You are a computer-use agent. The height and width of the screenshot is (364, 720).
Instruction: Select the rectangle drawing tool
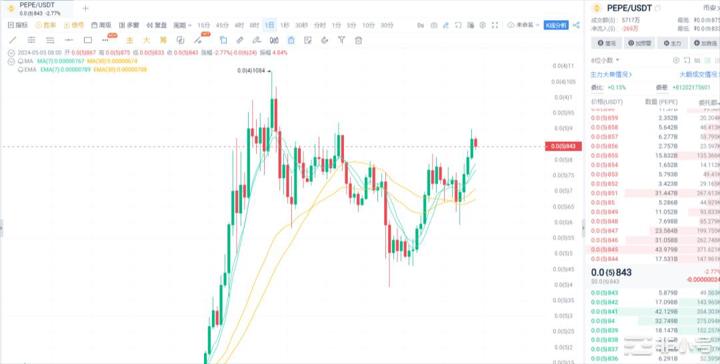coord(88,40)
